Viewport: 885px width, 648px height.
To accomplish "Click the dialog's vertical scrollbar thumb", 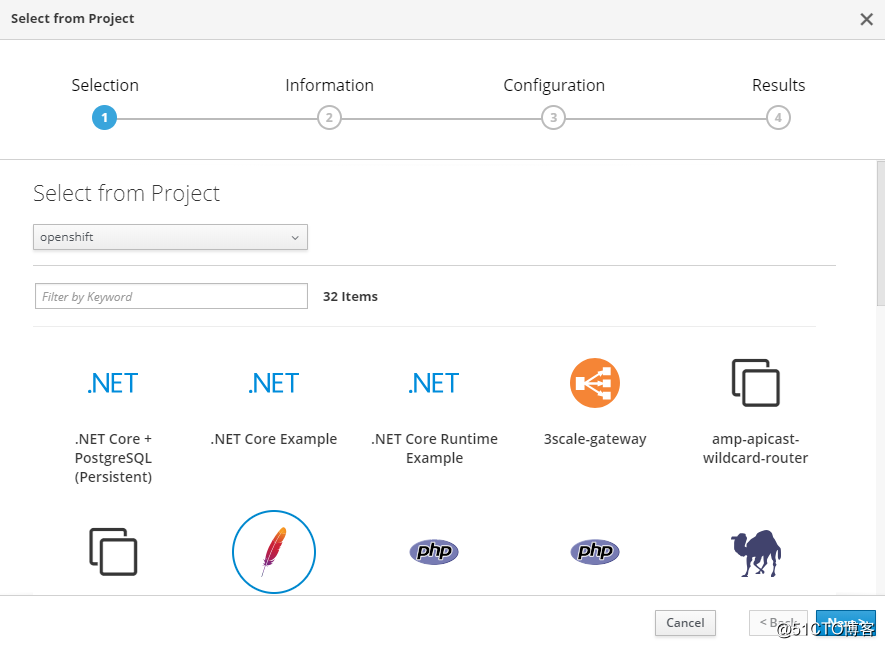I will [x=880, y=233].
